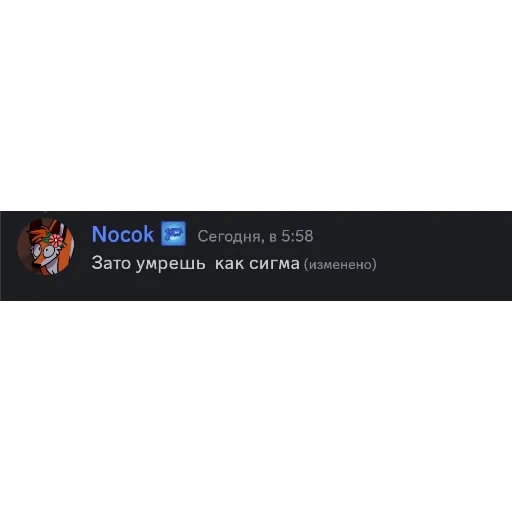512x512 pixels.
Task: Click the blue server tag badge beside Nocok
Action: [x=173, y=234]
